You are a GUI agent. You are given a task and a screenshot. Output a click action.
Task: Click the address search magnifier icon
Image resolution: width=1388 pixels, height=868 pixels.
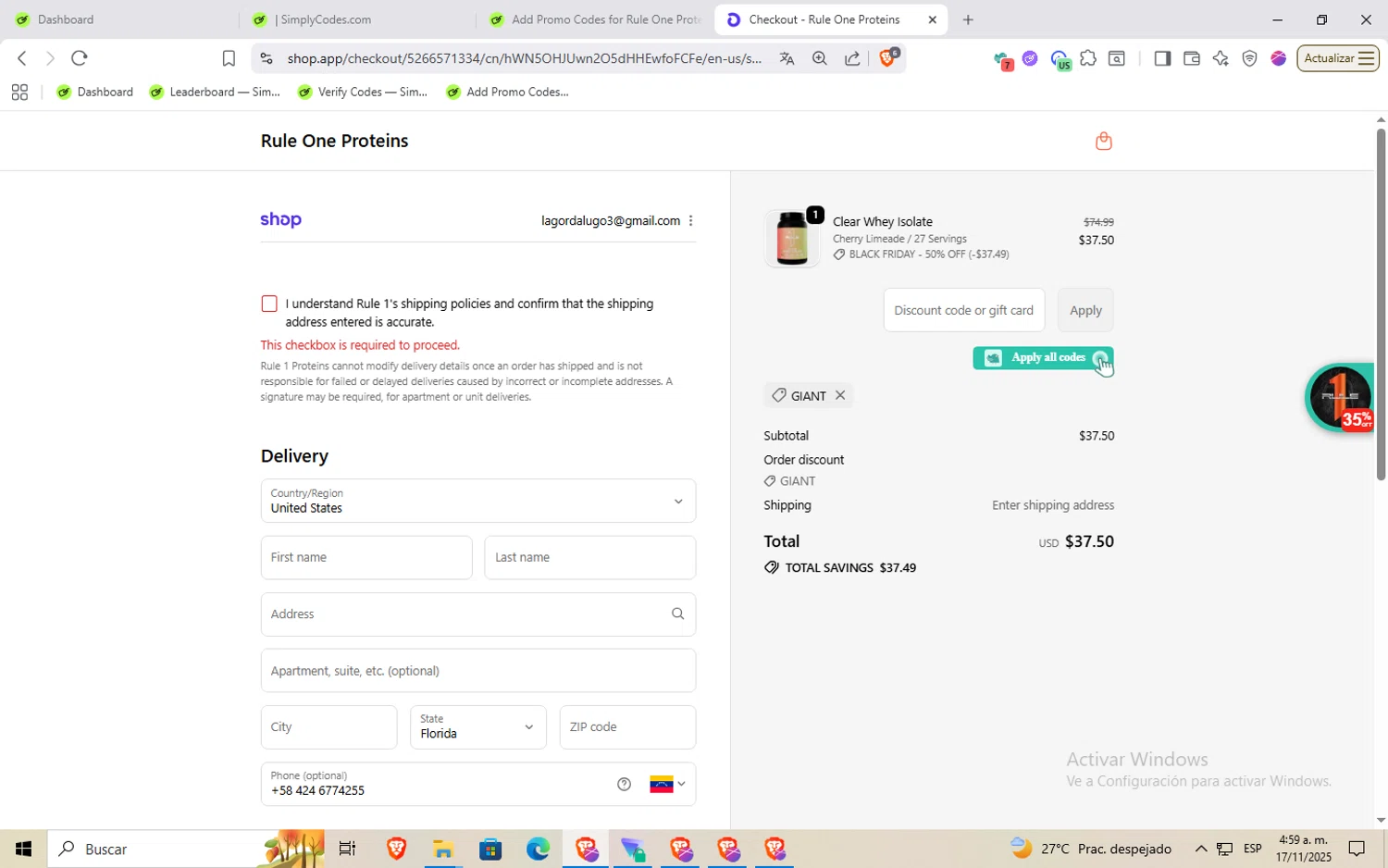tap(677, 614)
